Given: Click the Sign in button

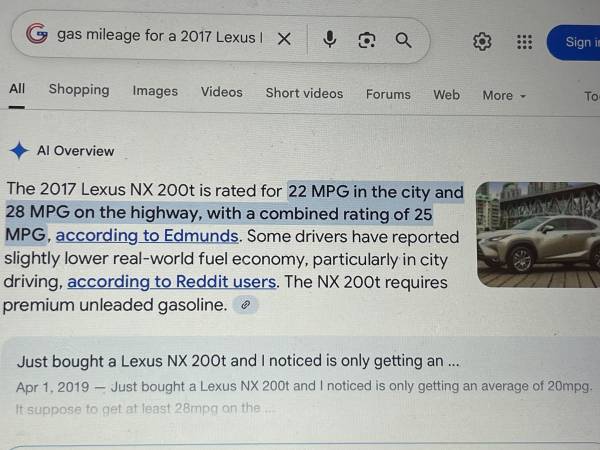Looking at the screenshot, I should pyautogui.click(x=574, y=42).
